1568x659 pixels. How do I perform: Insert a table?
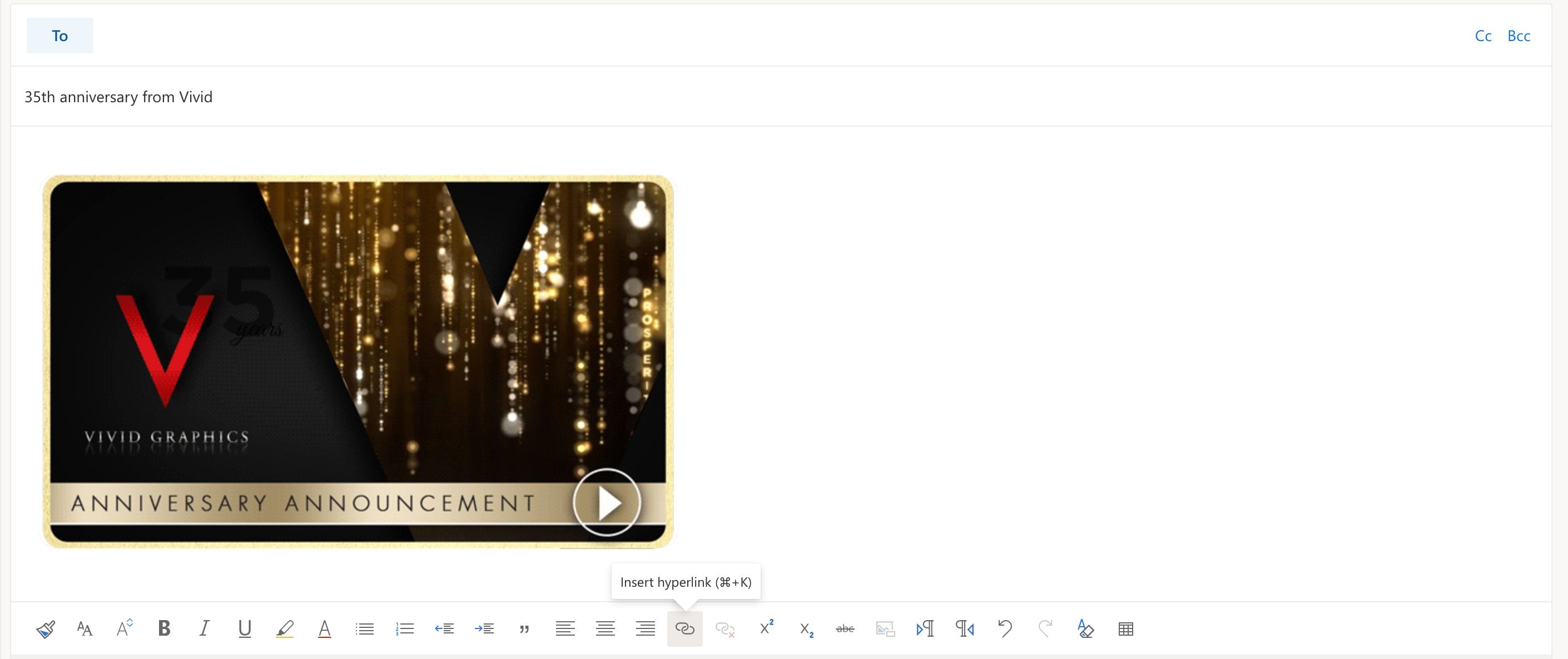tap(1125, 628)
